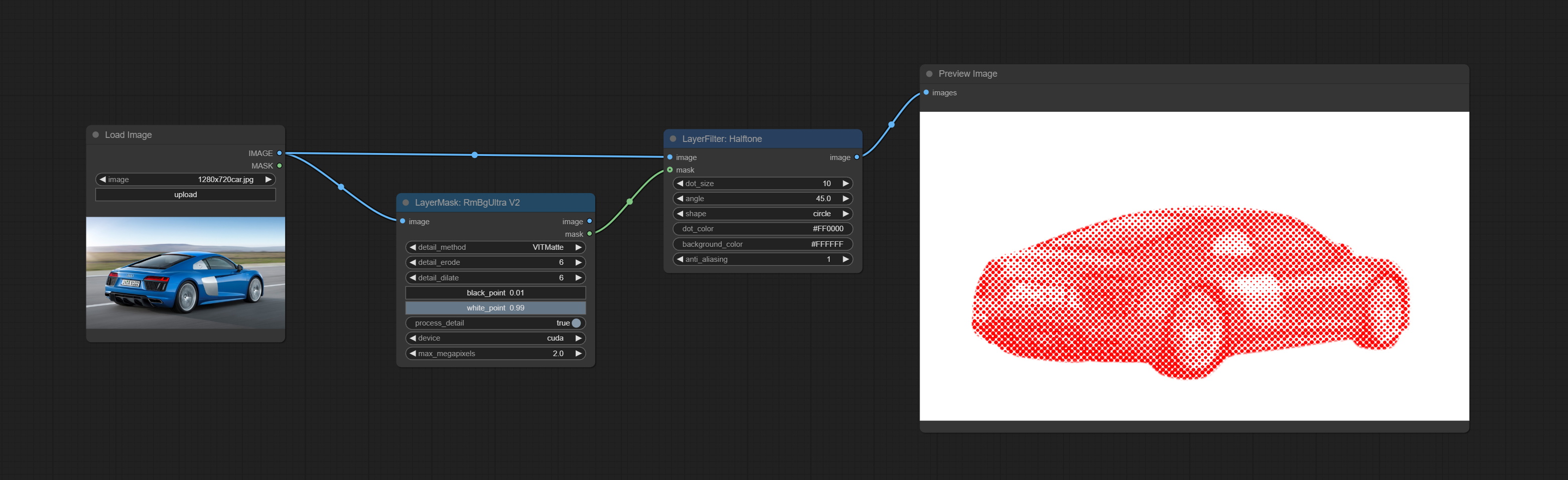This screenshot has height=480, width=1568.
Task: Select next image file with right arrow
Action: click(x=268, y=180)
